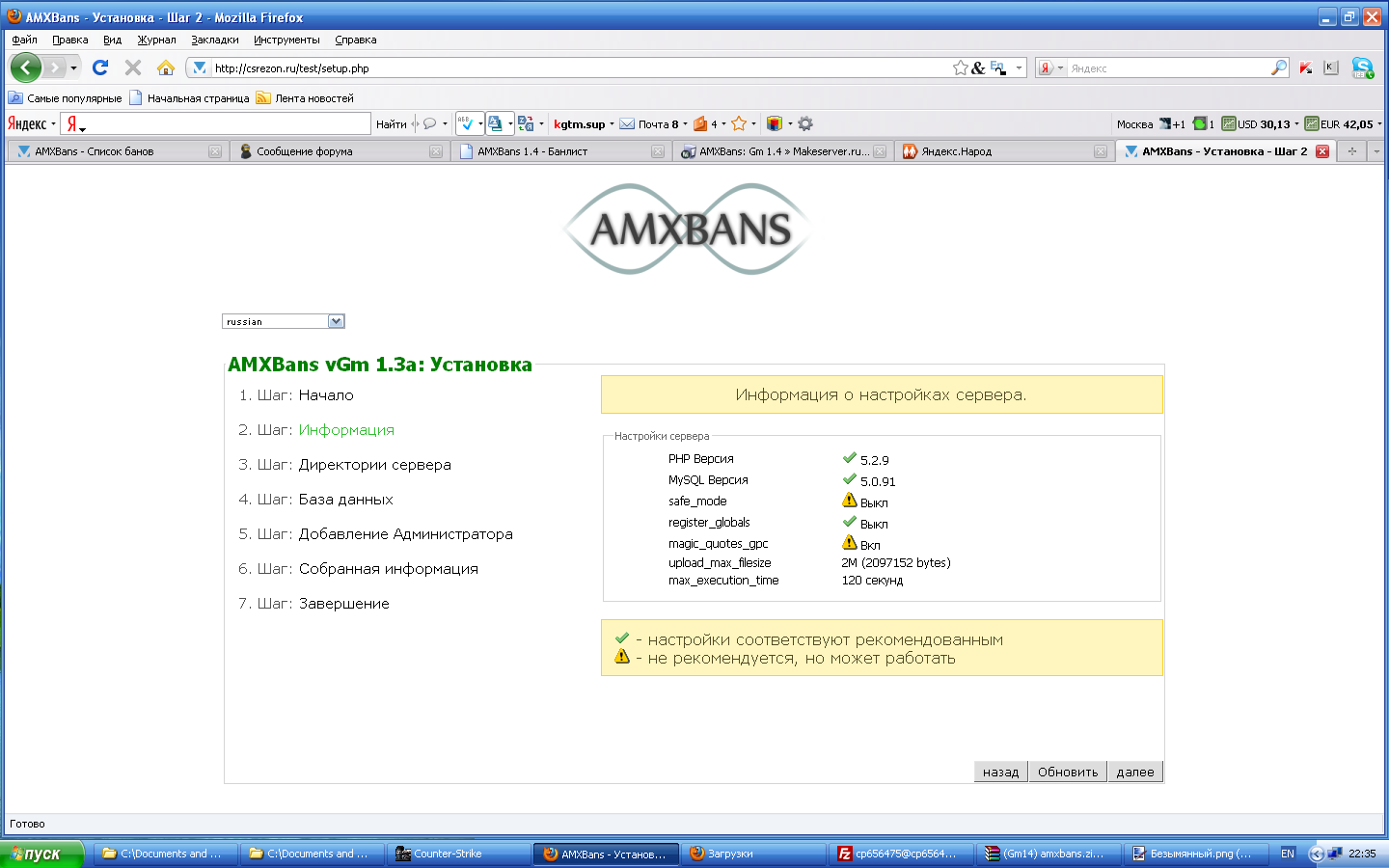1389x868 pixels.
Task: Click the translate En icon in address bar
Action: (x=997, y=68)
